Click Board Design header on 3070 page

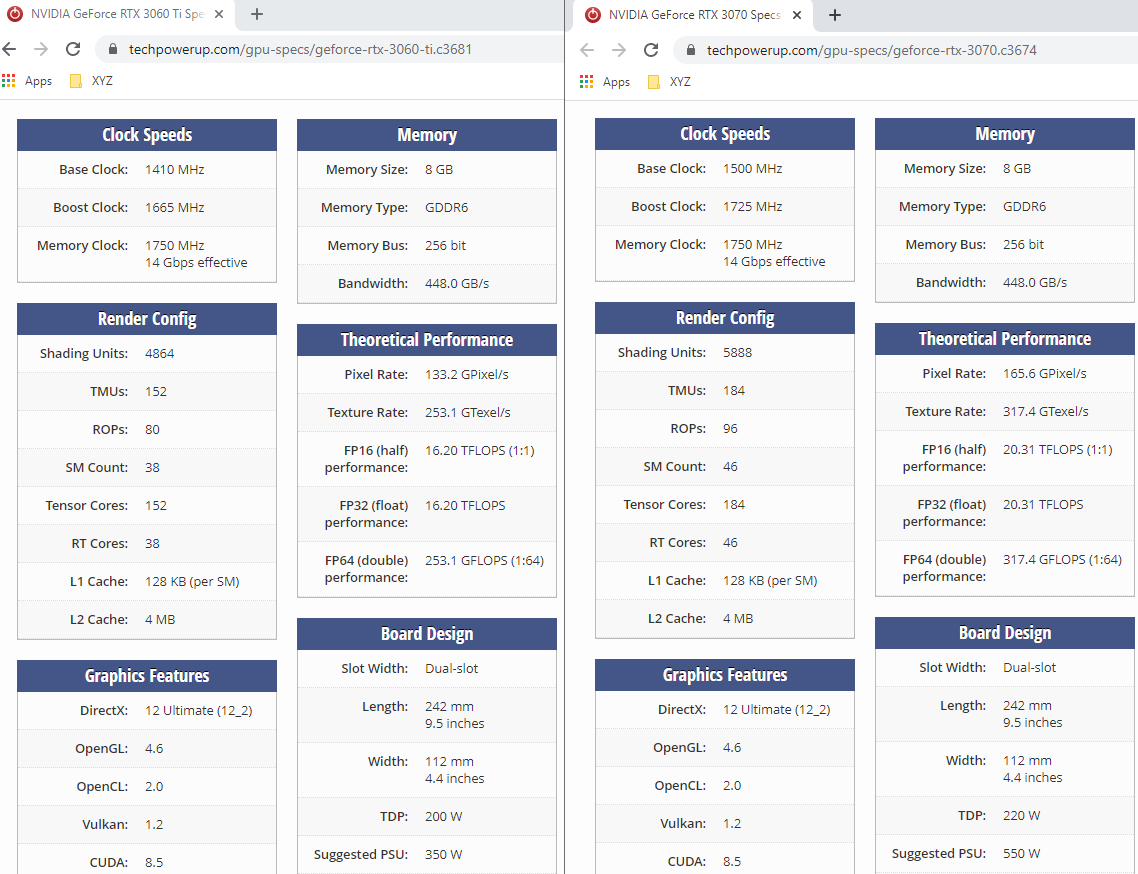point(1004,633)
